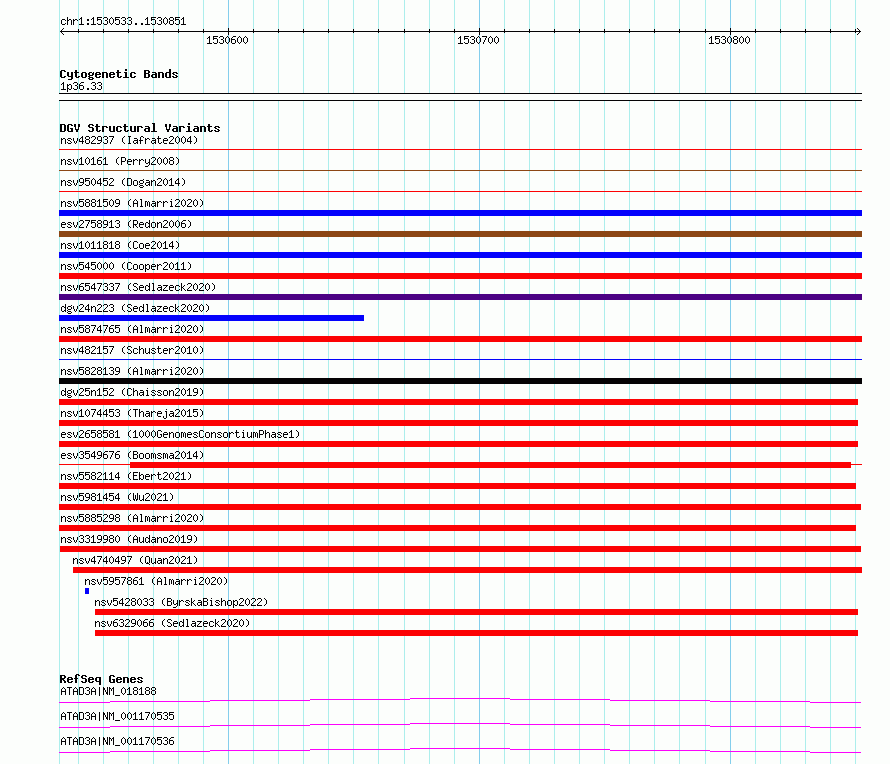
Task: Click the left arrow of the coordinate ruler
Action: coord(62,32)
